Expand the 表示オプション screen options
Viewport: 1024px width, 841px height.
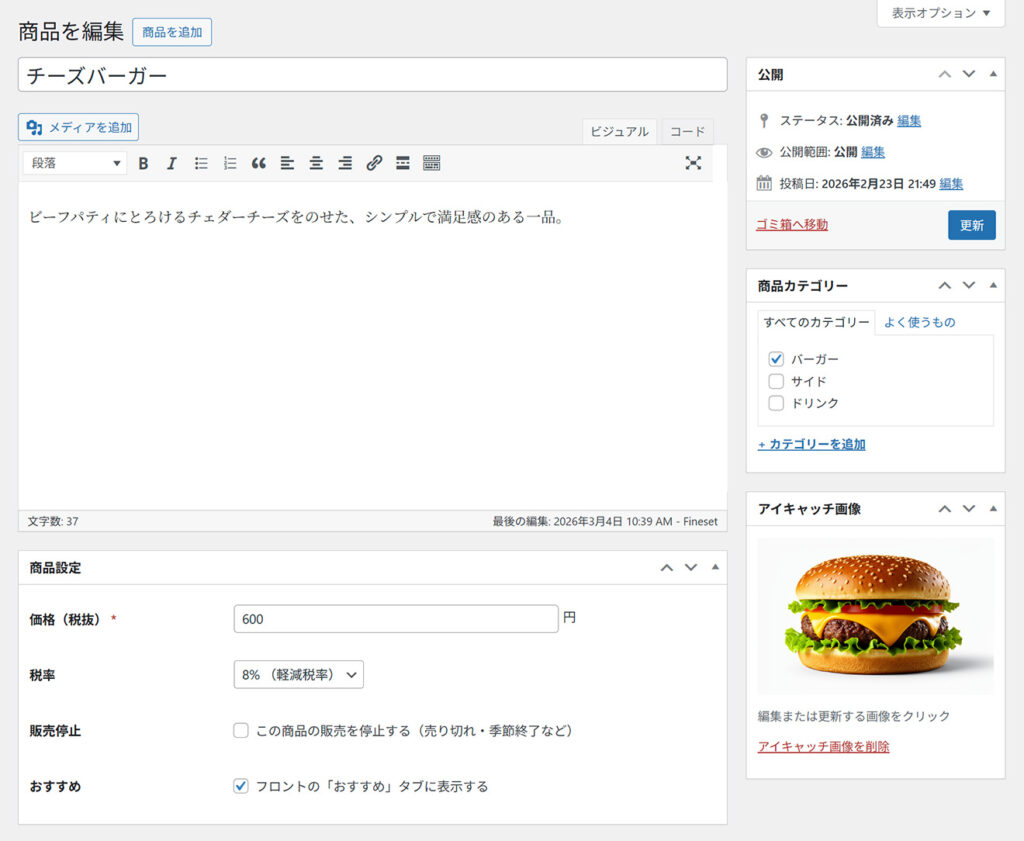[x=940, y=13]
